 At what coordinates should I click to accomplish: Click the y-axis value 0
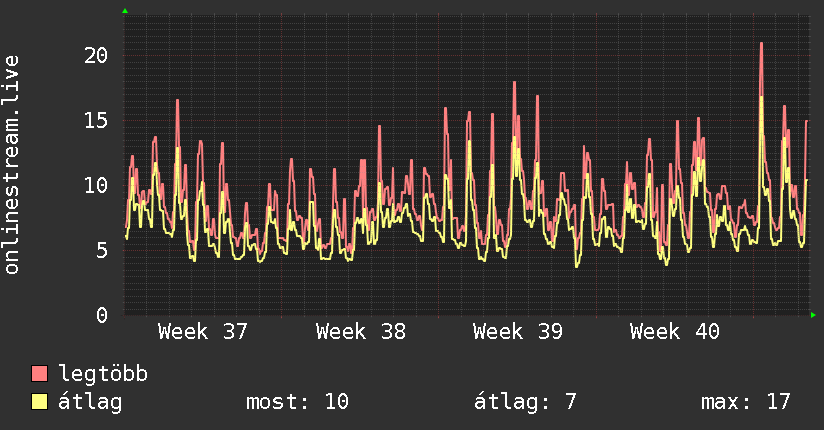click(x=102, y=315)
